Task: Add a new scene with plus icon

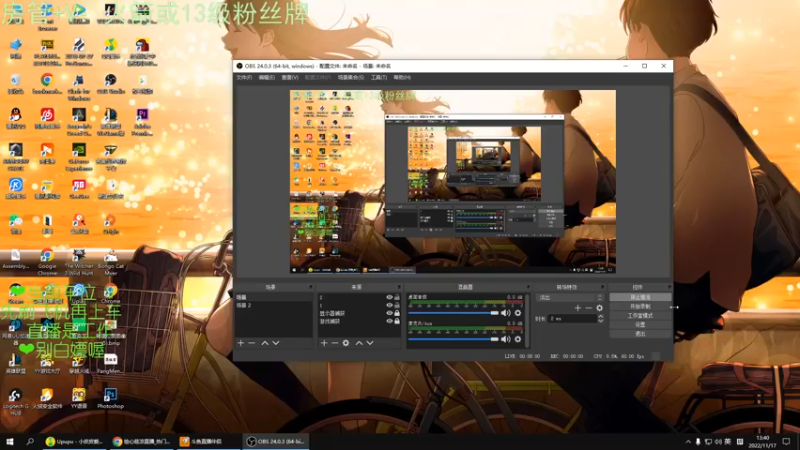Action: [241, 343]
